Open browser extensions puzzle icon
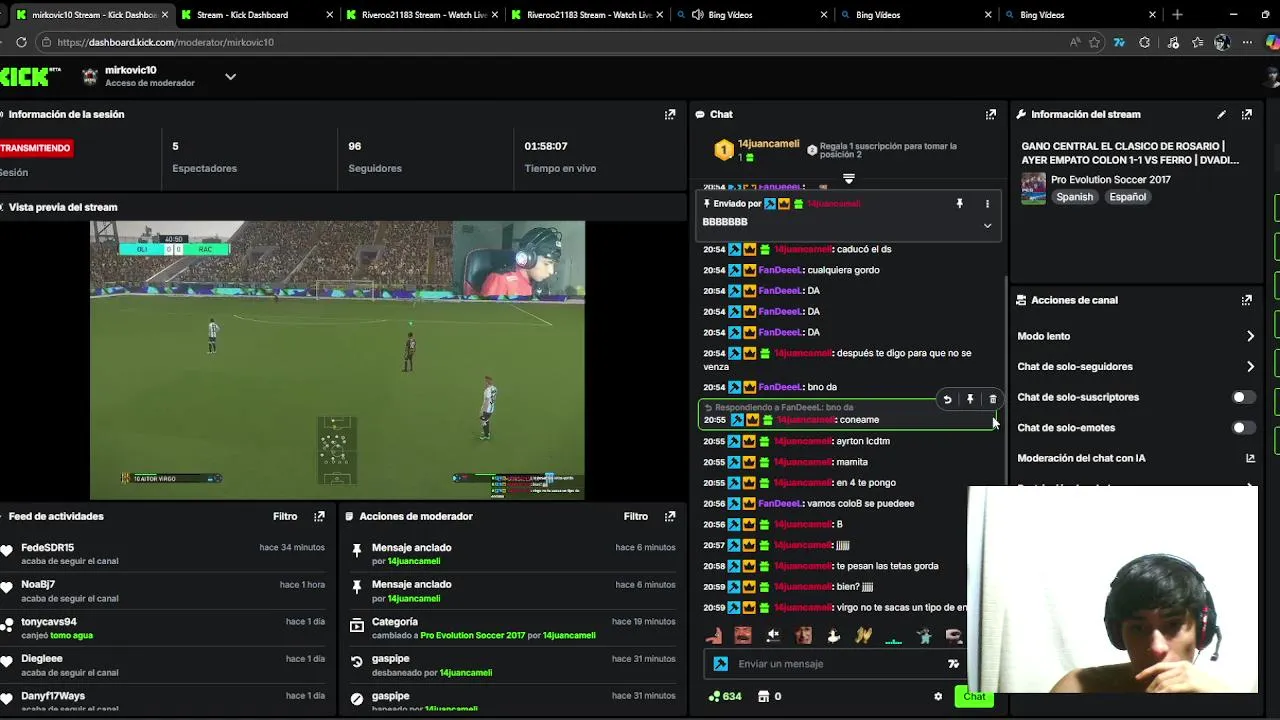The width and height of the screenshot is (1280, 720). click(x=1145, y=42)
